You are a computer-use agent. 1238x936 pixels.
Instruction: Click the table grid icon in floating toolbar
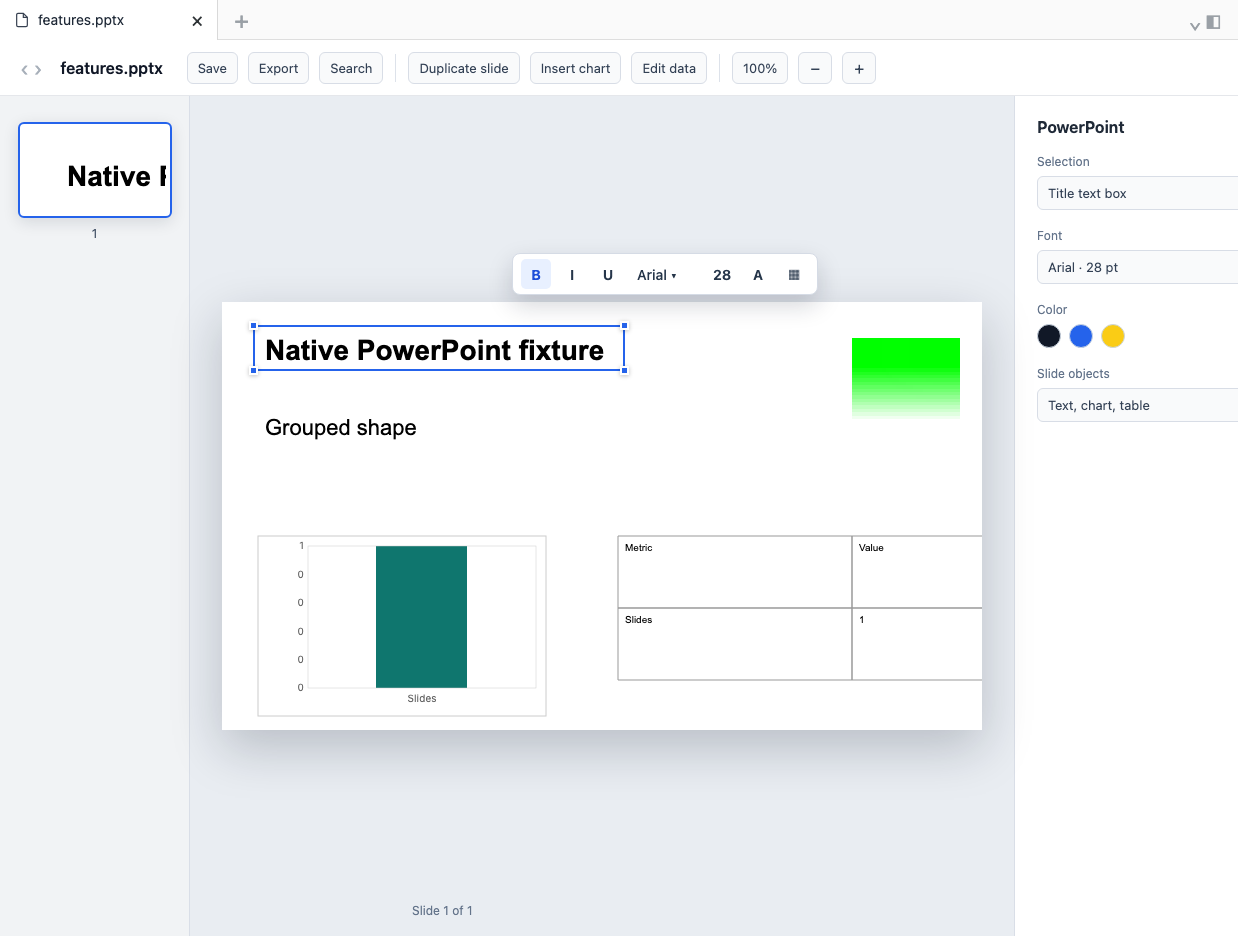coord(794,275)
